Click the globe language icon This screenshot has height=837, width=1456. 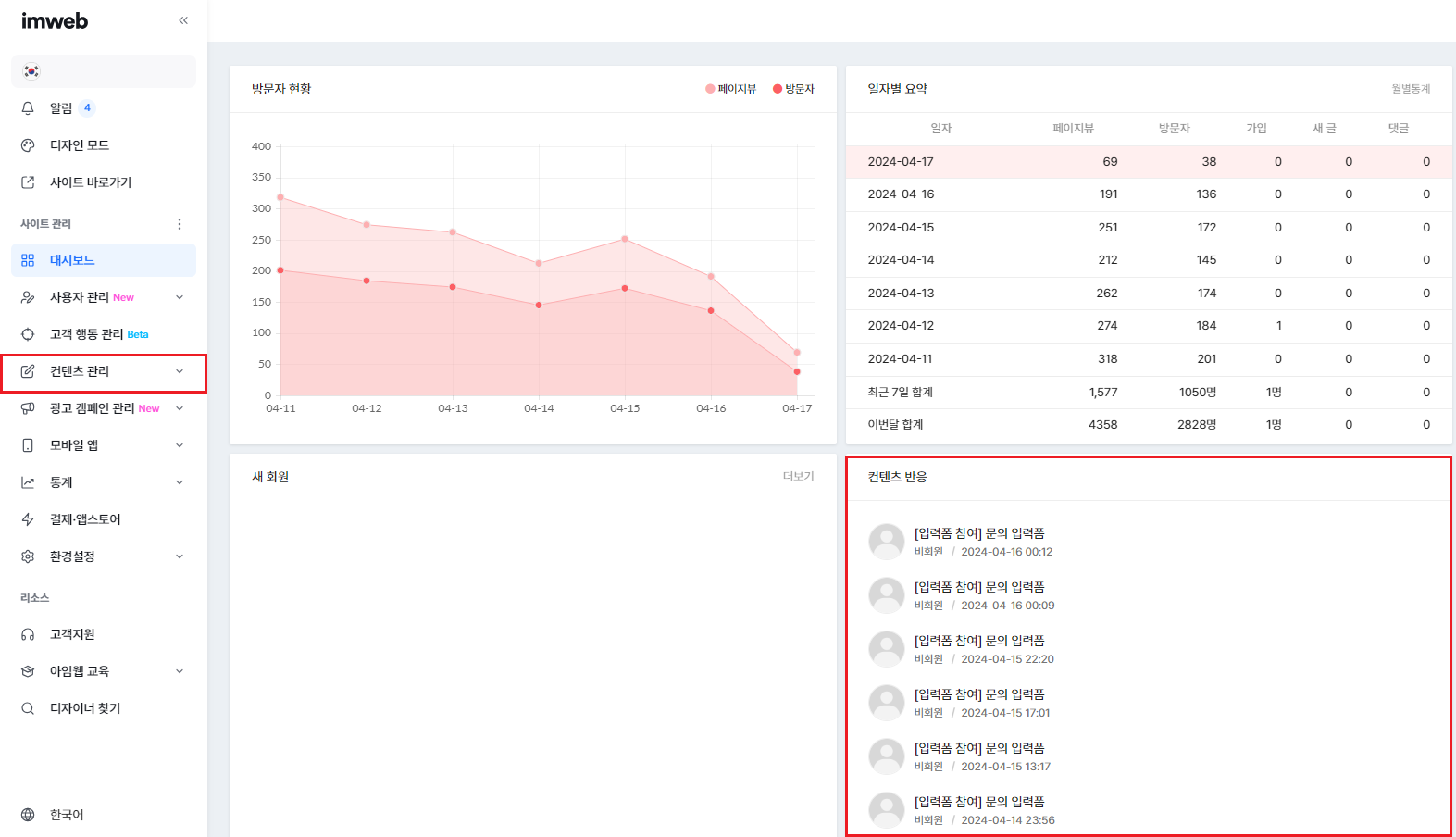click(x=28, y=815)
